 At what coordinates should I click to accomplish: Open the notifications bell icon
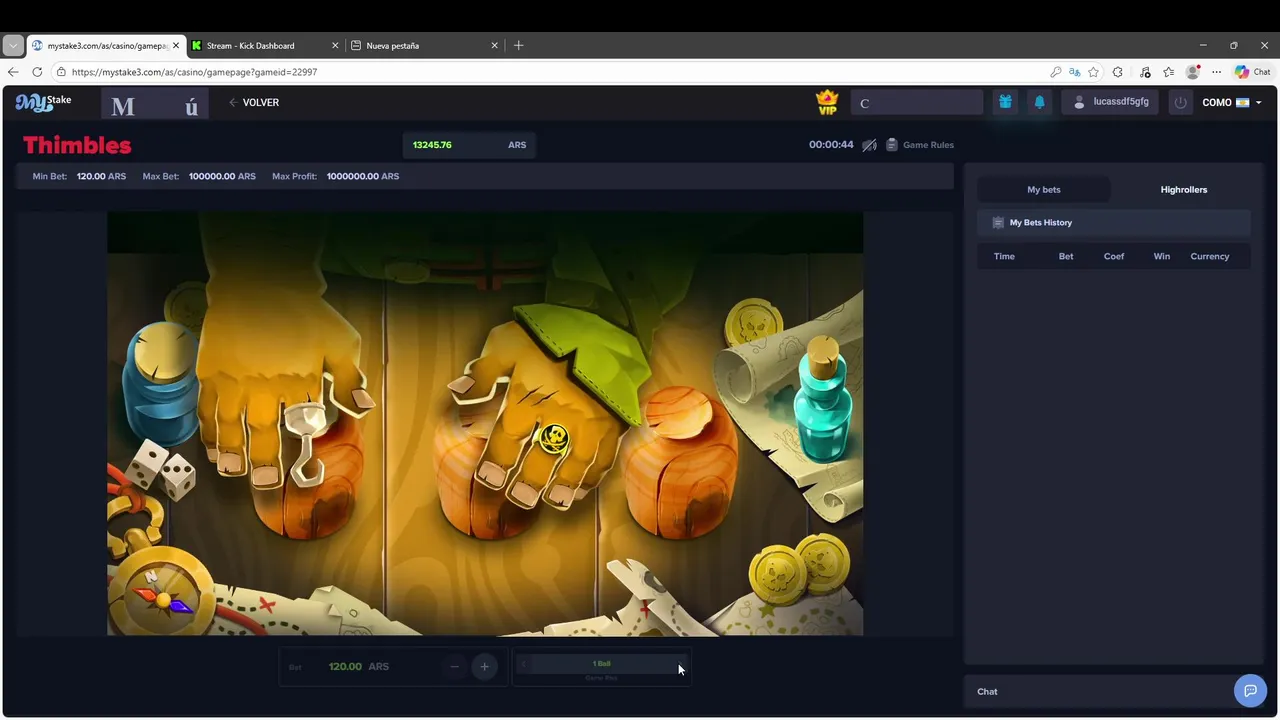(x=1040, y=102)
